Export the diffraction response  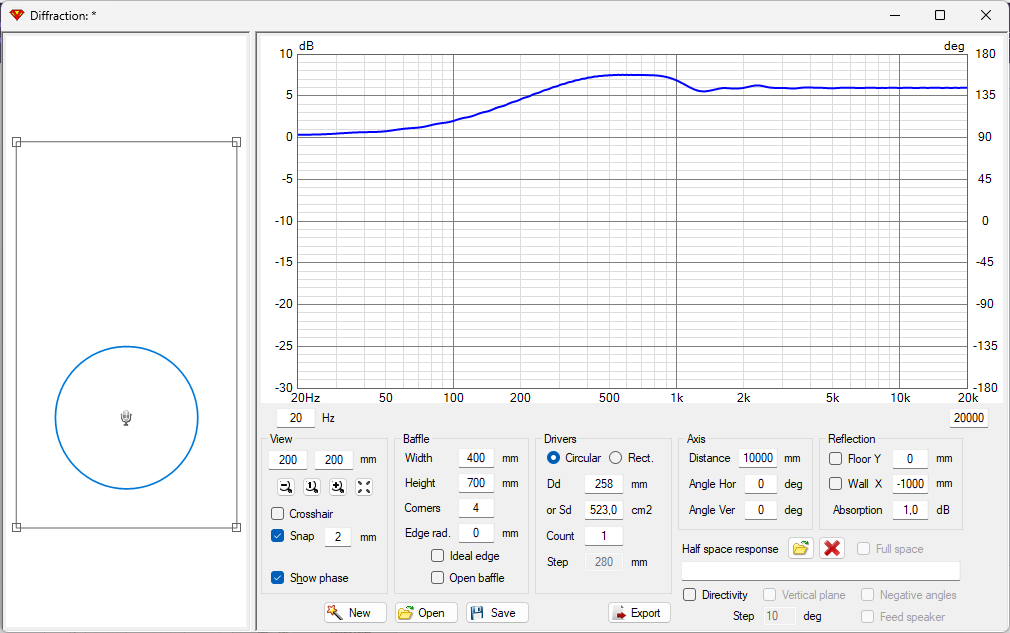[639, 612]
